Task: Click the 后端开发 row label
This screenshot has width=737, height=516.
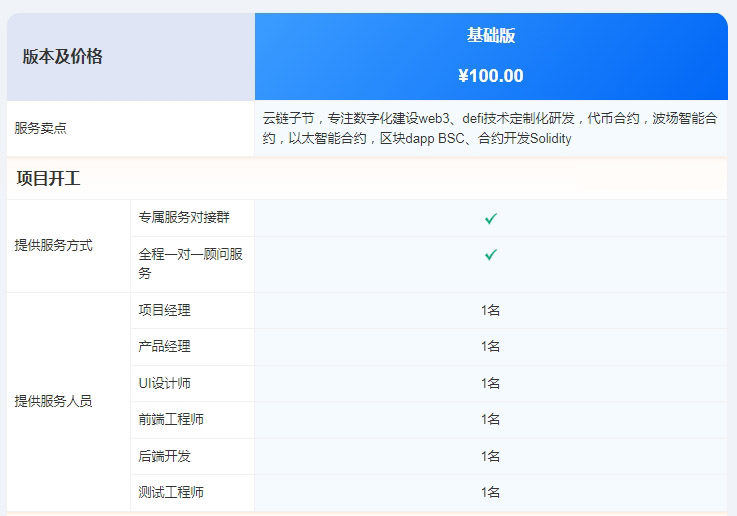Action: [x=165, y=456]
